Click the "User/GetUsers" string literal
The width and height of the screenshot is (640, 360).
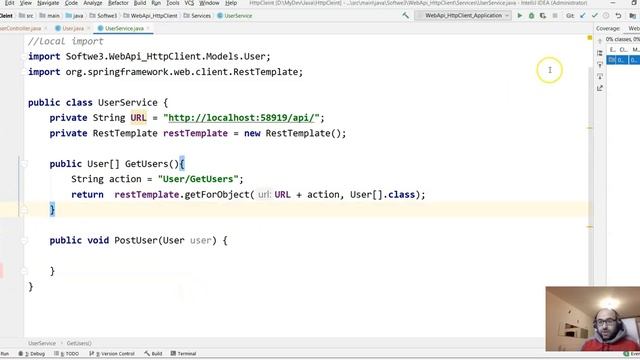198,179
